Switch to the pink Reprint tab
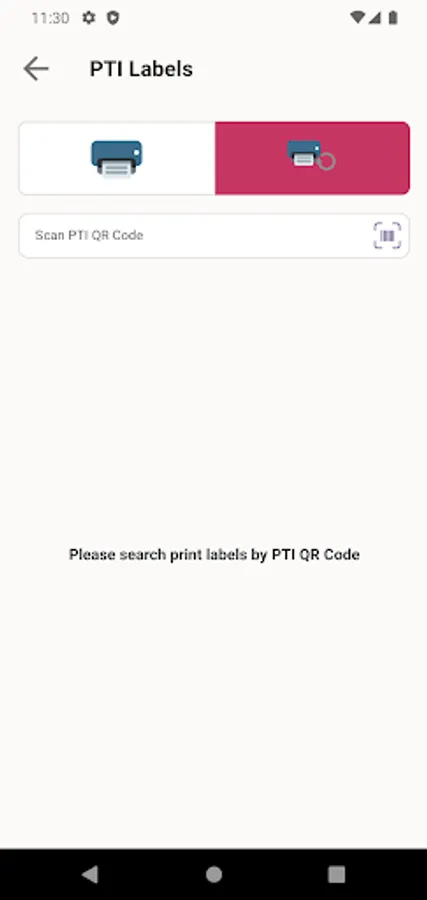427x900 pixels. (x=312, y=158)
